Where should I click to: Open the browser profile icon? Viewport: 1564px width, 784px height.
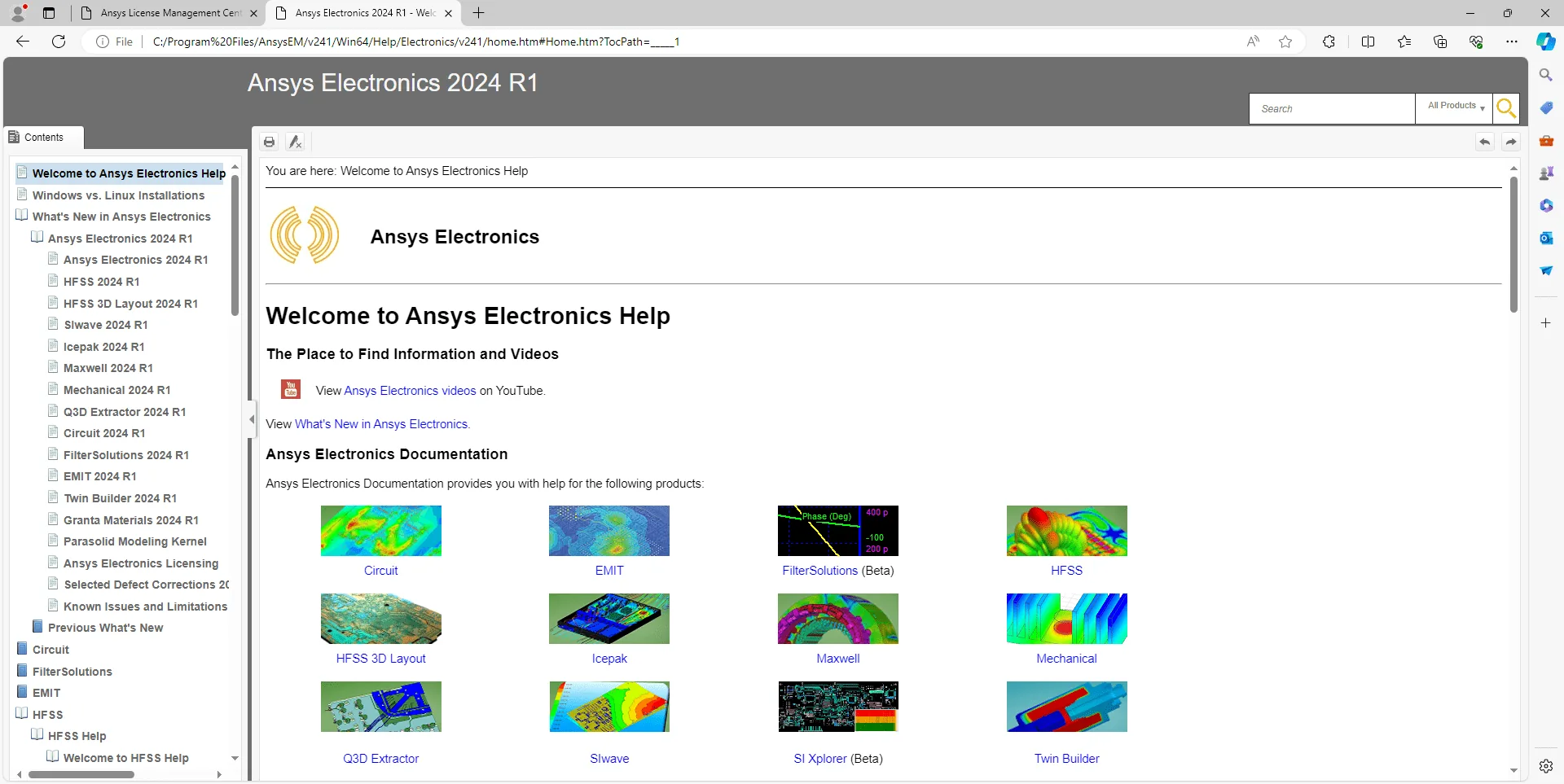pos(18,13)
